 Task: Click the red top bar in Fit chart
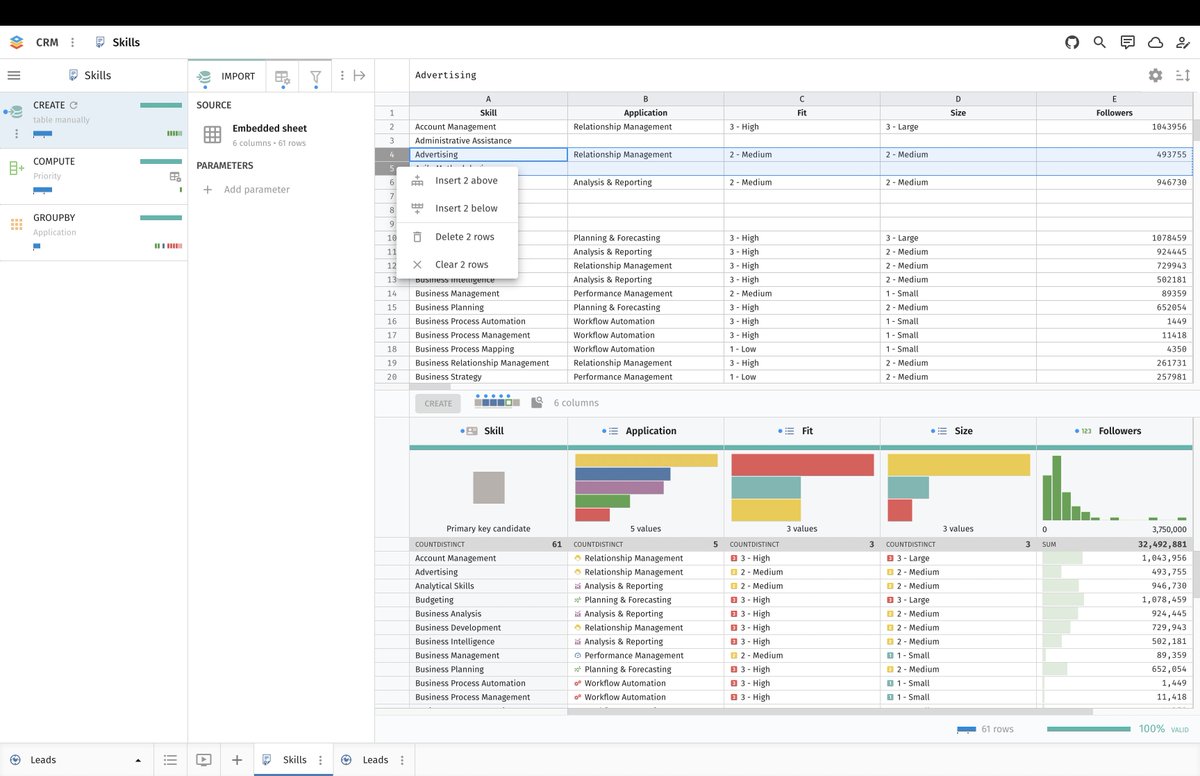click(x=803, y=465)
